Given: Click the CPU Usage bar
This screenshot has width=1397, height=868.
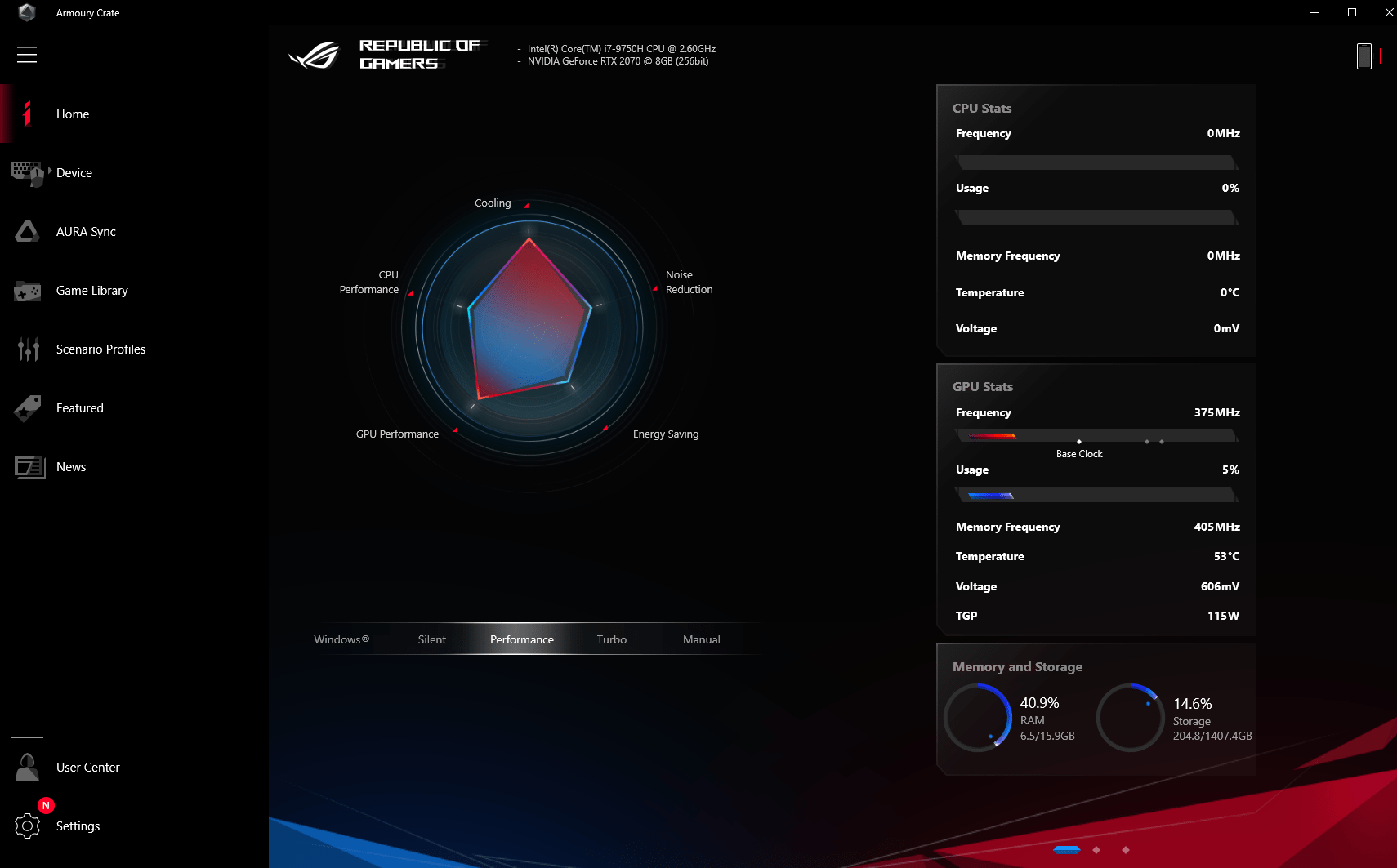Looking at the screenshot, I should 1096,217.
